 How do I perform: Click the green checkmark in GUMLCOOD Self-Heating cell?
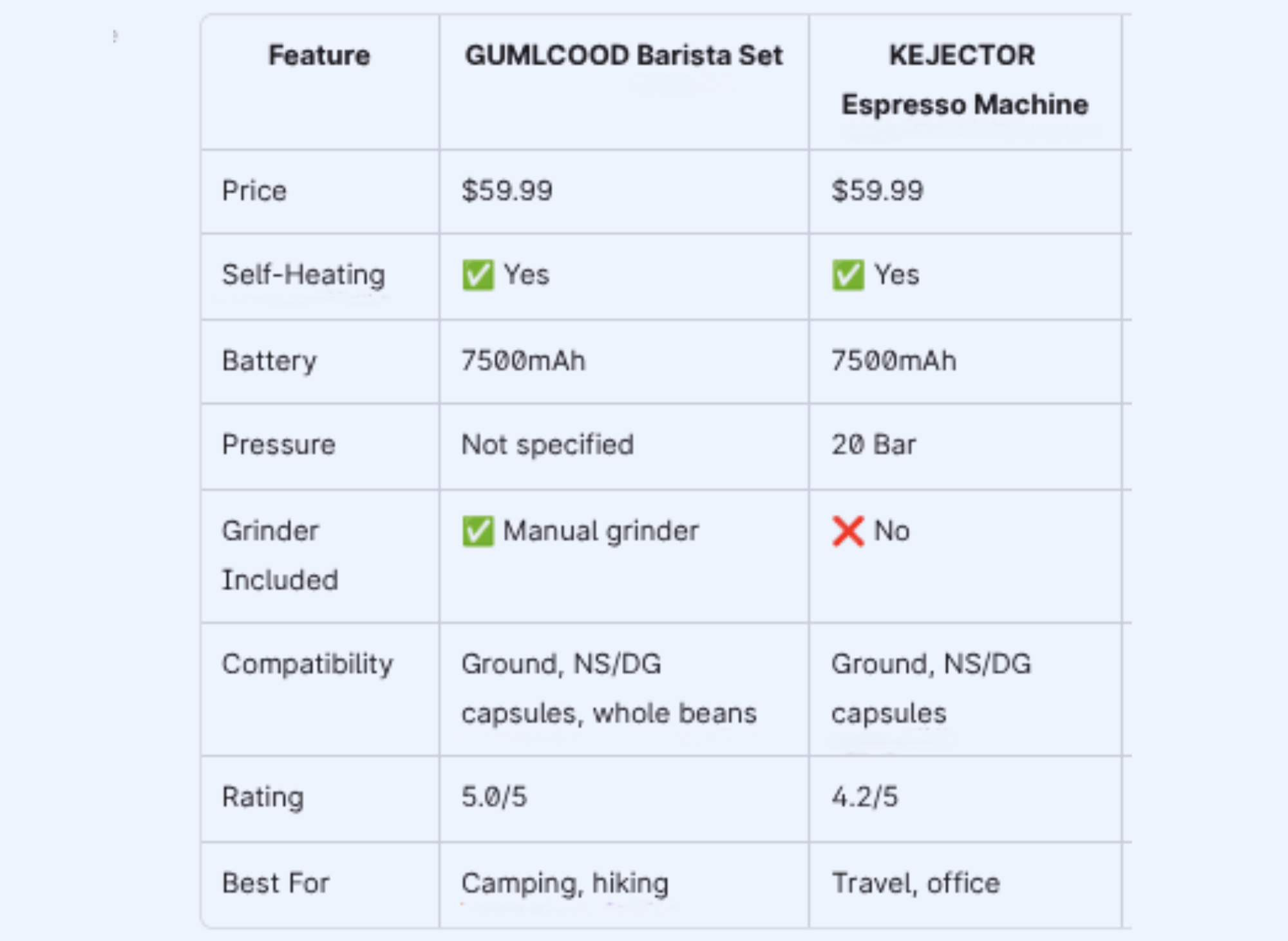478,275
